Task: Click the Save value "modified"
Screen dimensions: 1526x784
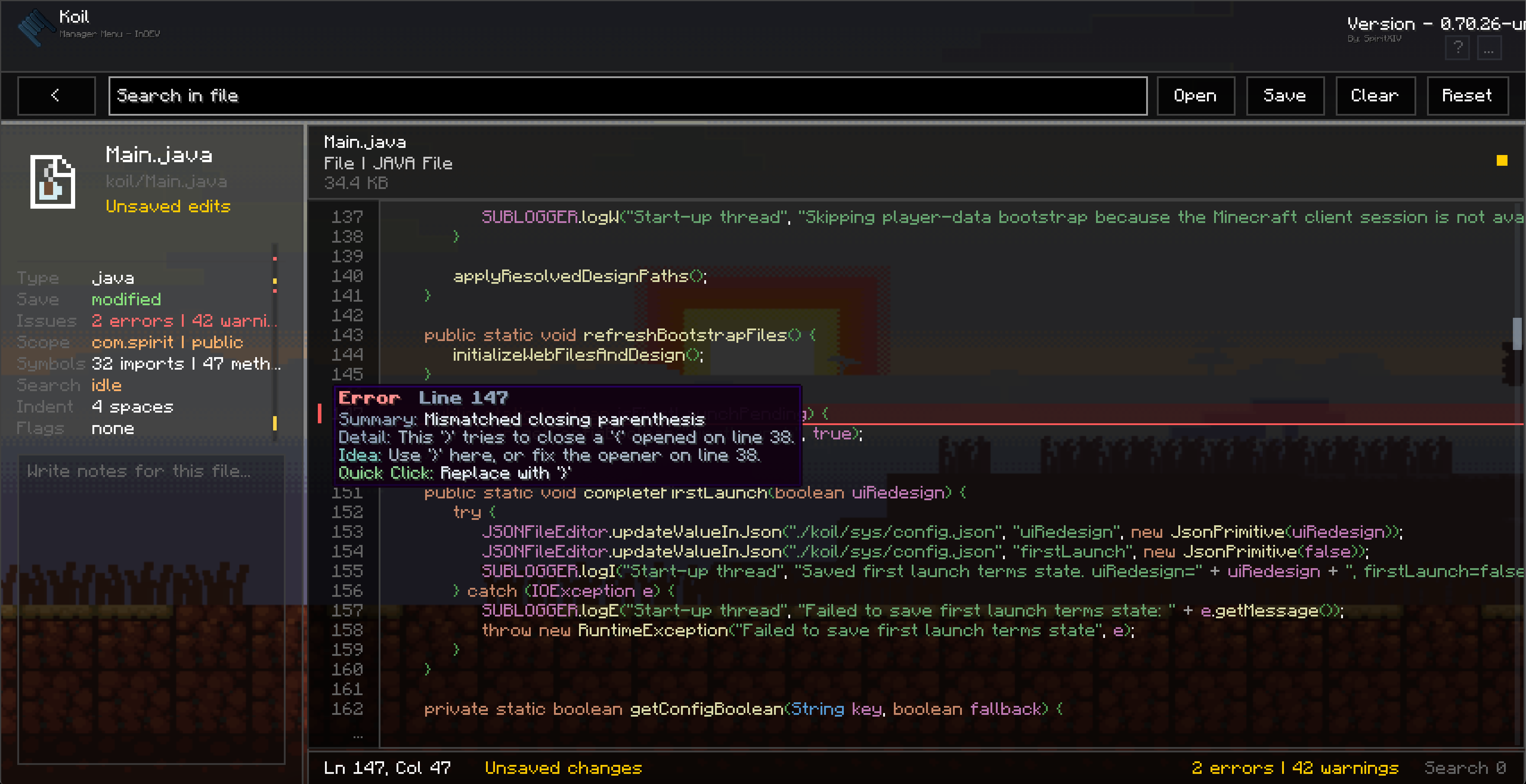Action: [x=126, y=299]
